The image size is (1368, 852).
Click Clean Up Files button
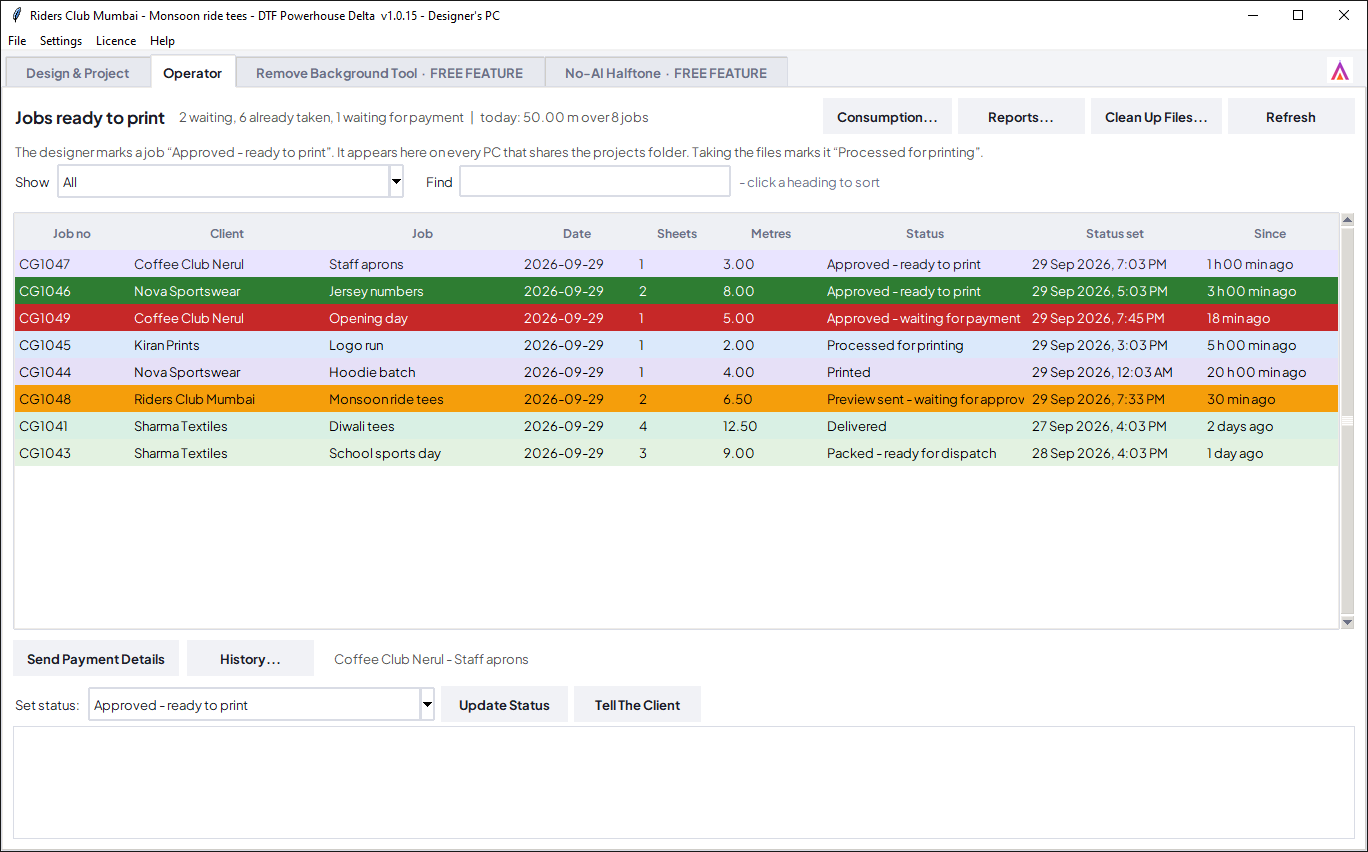pos(1156,117)
